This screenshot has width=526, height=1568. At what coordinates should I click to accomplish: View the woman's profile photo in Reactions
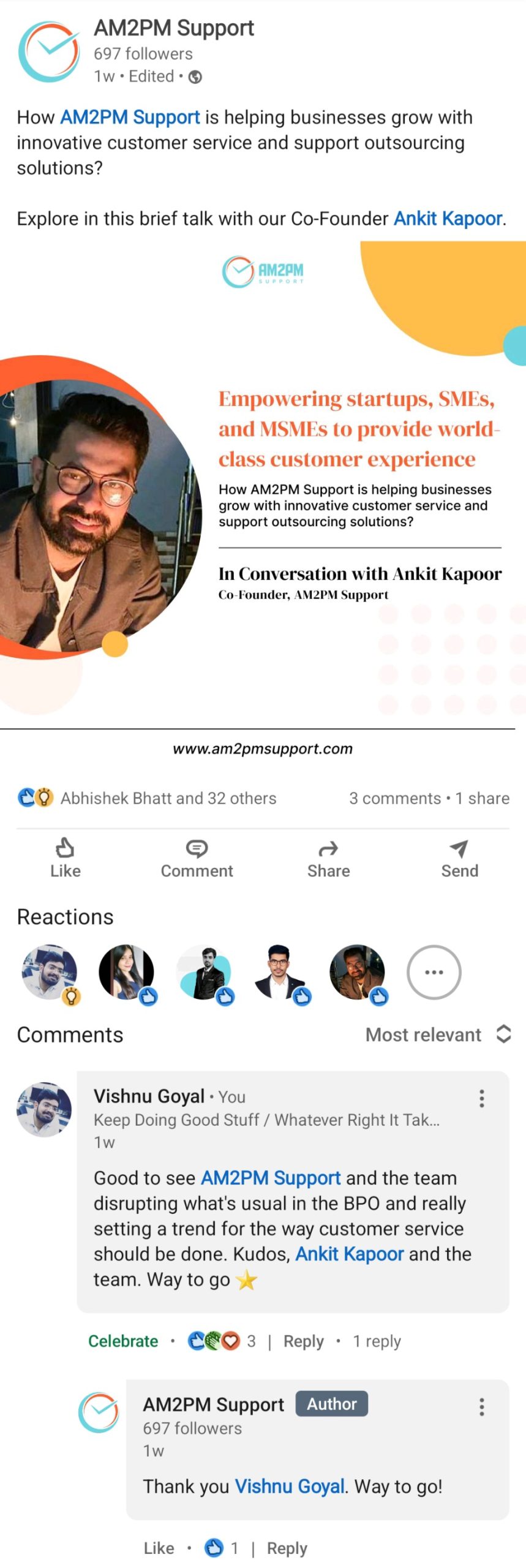click(127, 972)
